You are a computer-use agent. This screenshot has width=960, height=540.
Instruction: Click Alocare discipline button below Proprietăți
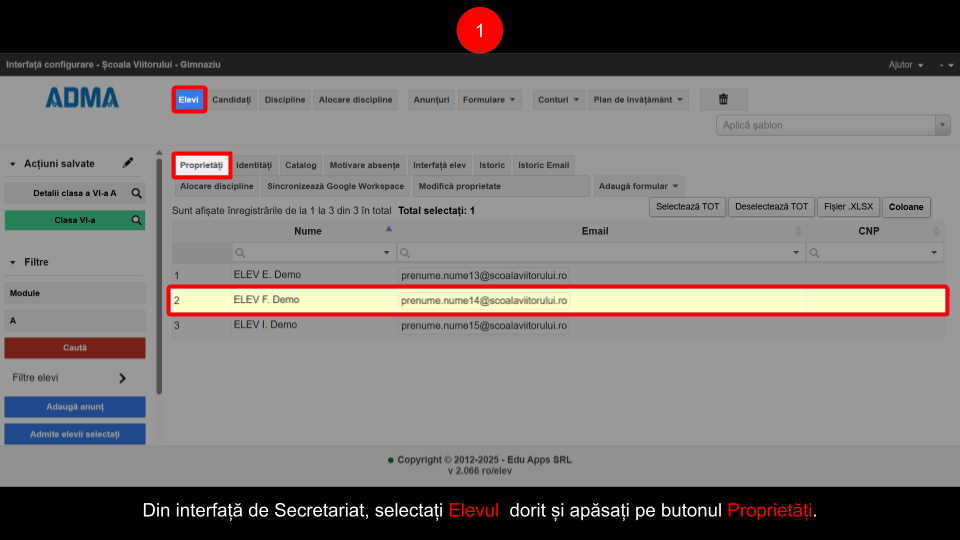(217, 186)
